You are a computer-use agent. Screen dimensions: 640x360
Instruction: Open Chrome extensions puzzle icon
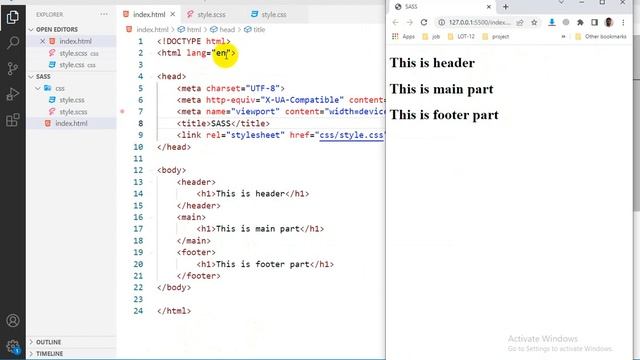[580, 22]
